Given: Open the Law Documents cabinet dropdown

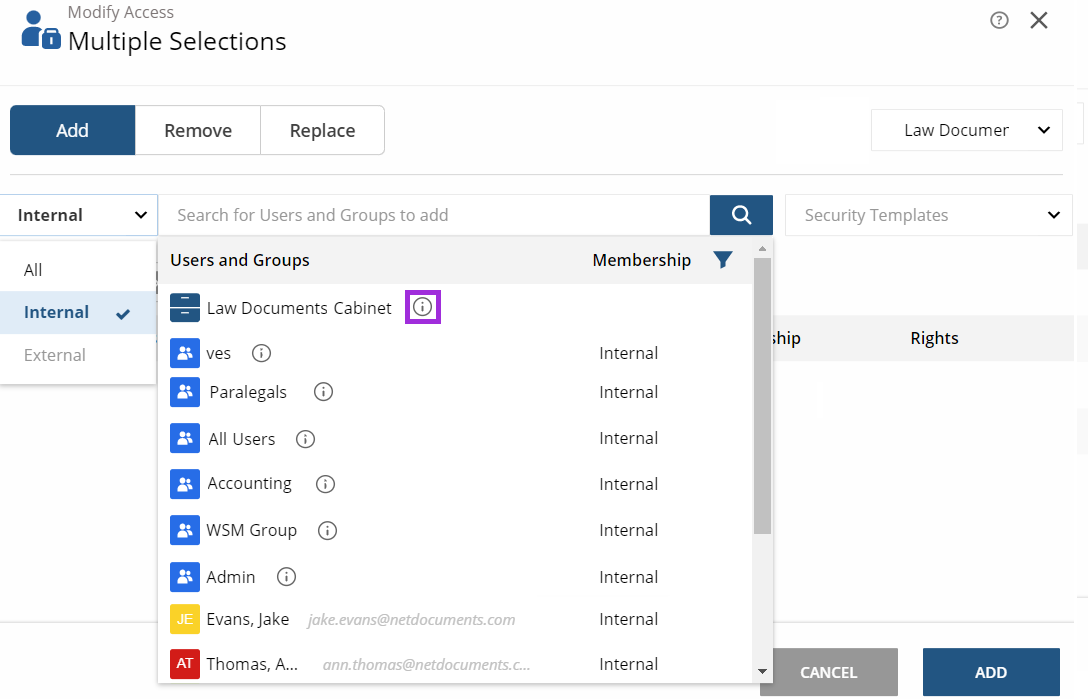Looking at the screenshot, I should (967, 130).
